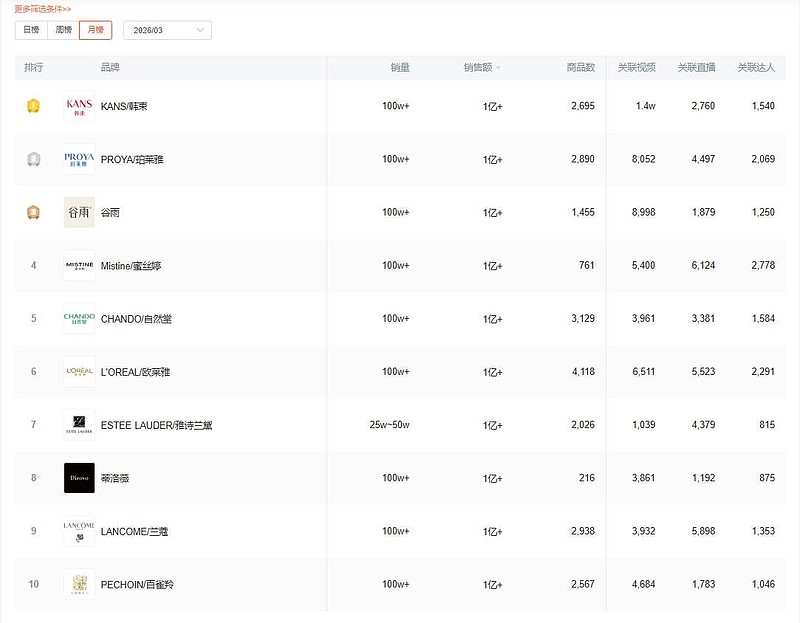Click the Estee Lauder brand logo
This screenshot has height=623, width=800.
tap(79, 425)
